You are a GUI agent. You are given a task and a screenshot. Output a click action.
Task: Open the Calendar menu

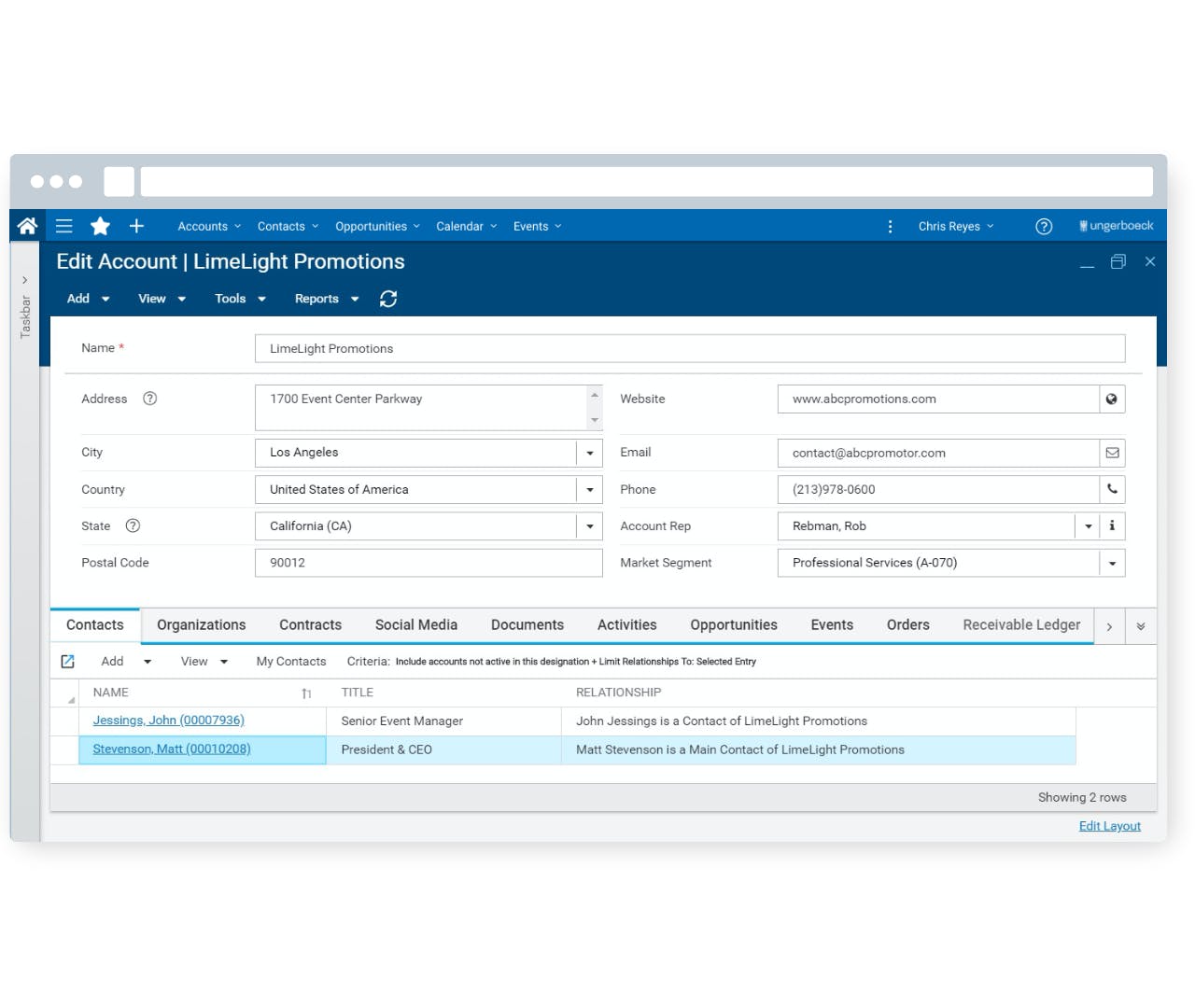pyautogui.click(x=467, y=226)
